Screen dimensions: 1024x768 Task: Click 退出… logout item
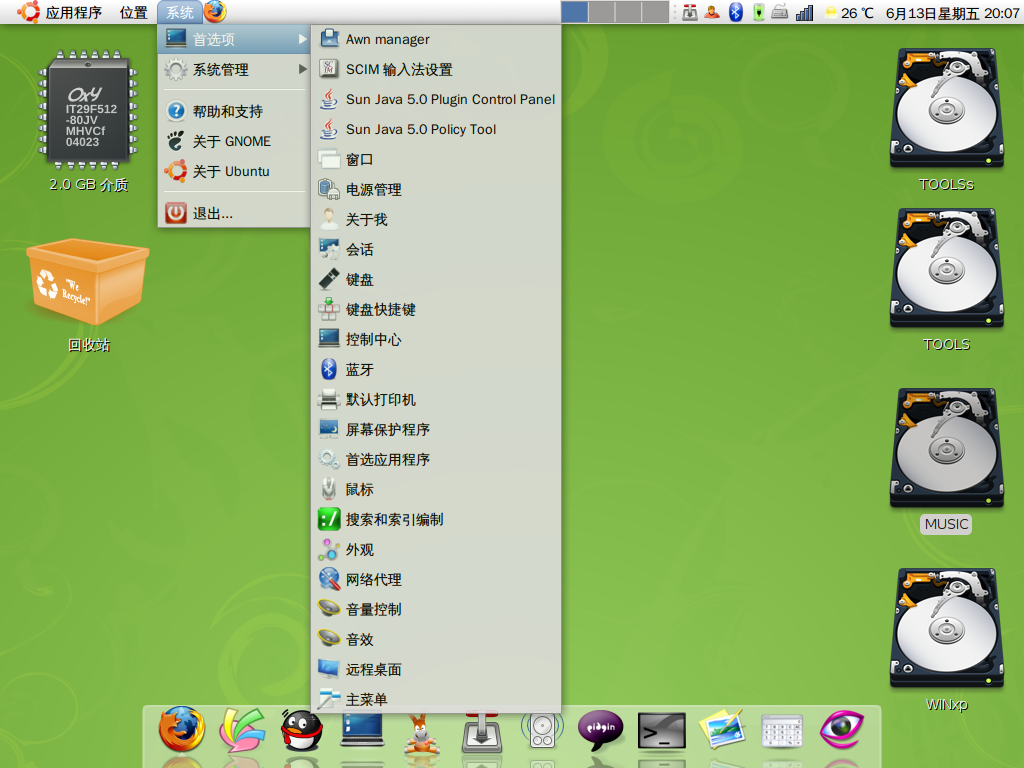234,213
